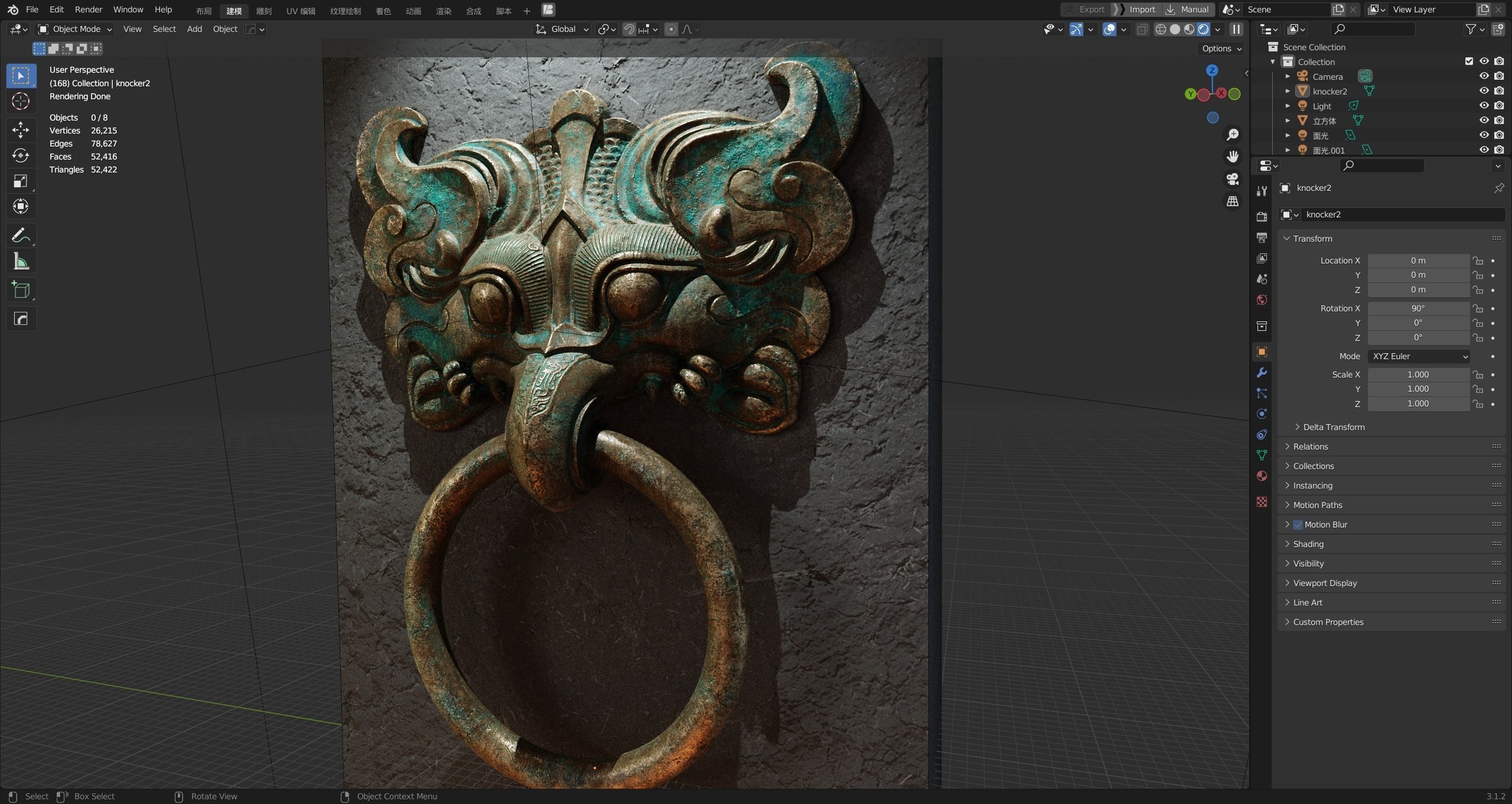Select the Scale tool

pos(21,181)
